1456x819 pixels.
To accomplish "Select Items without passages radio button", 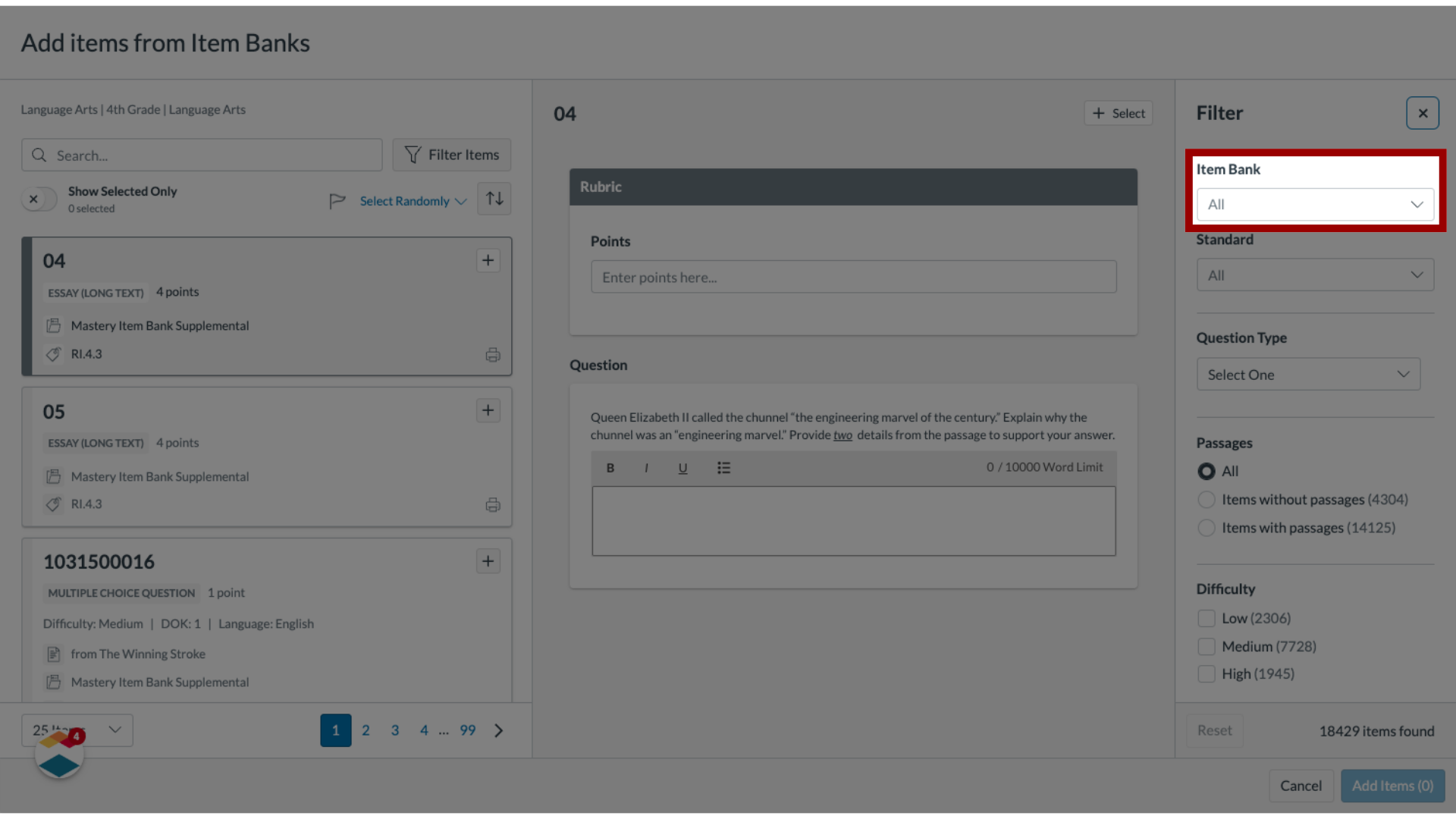I will (1206, 499).
